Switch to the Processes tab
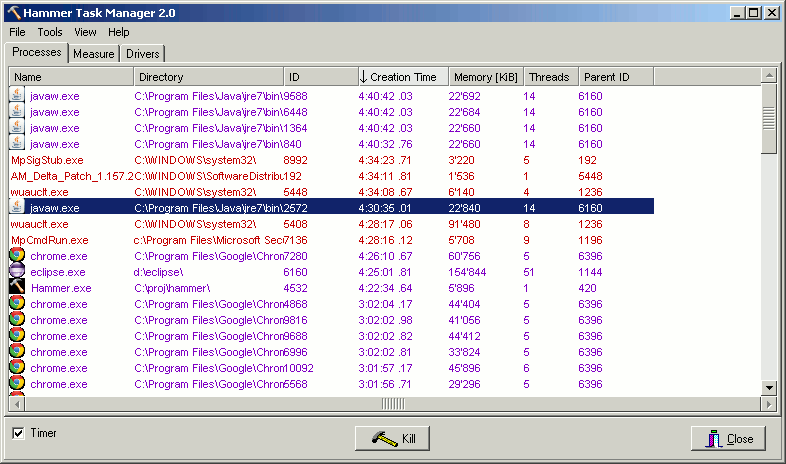Image resolution: width=786 pixels, height=464 pixels. coord(37,52)
